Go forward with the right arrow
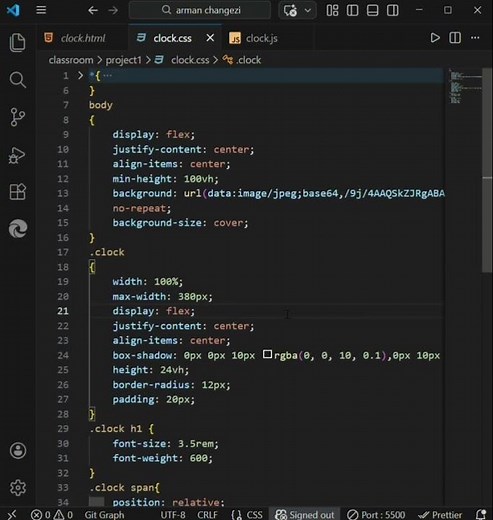The height and width of the screenshot is (520, 493). 113,10
